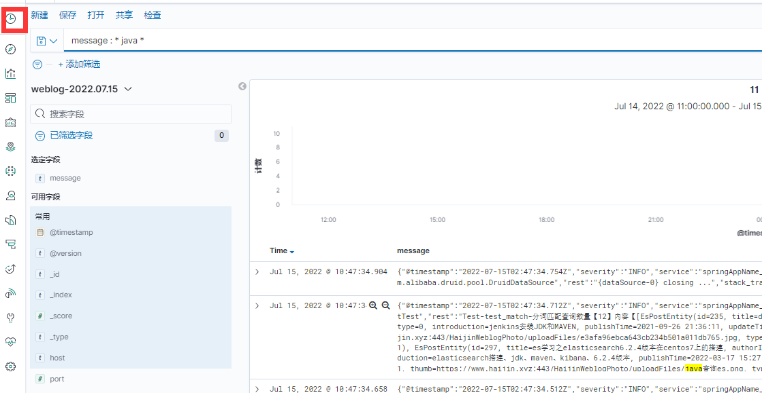Screen dimensions: 762x393
Task: Select the _id field
Action: [54, 274]
